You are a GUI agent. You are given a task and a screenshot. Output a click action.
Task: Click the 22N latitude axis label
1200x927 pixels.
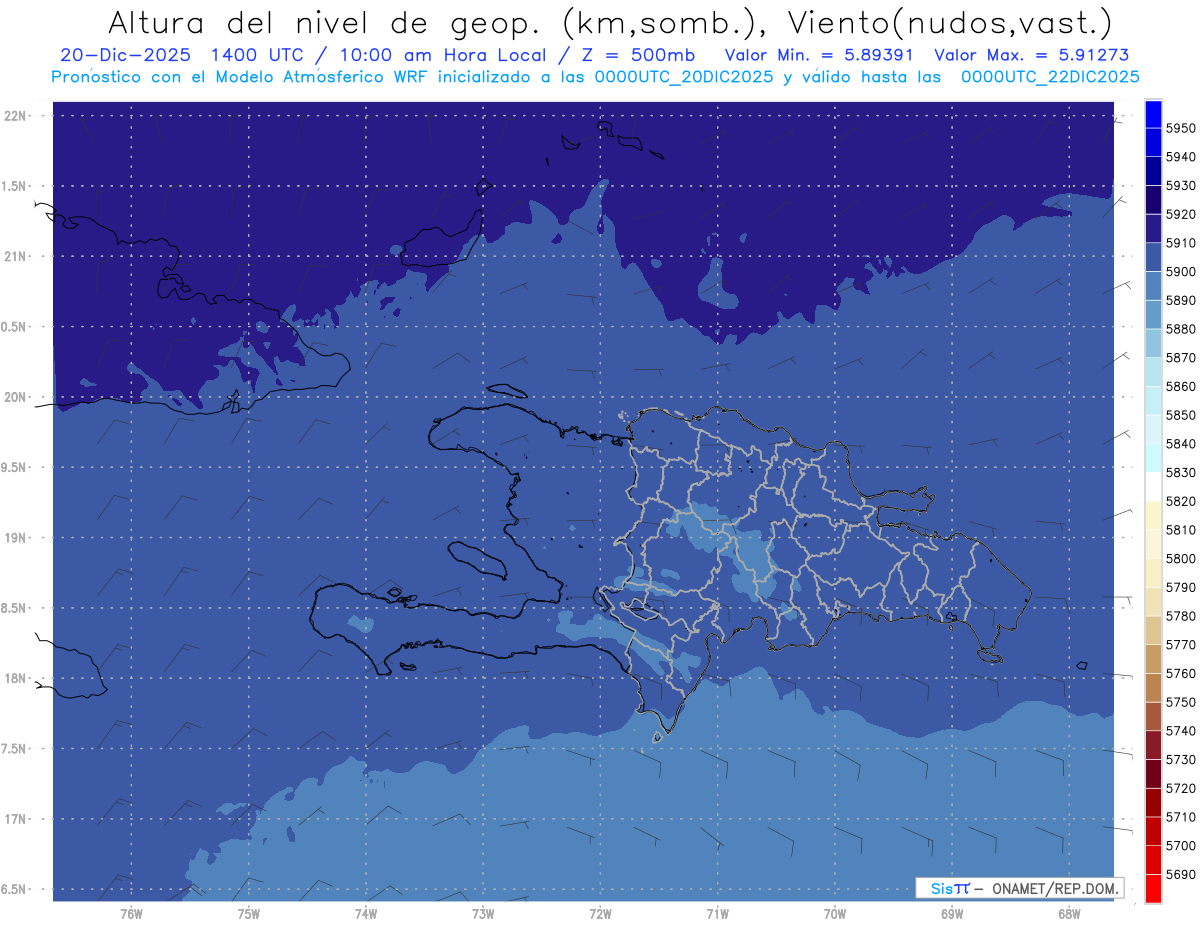coord(16,115)
